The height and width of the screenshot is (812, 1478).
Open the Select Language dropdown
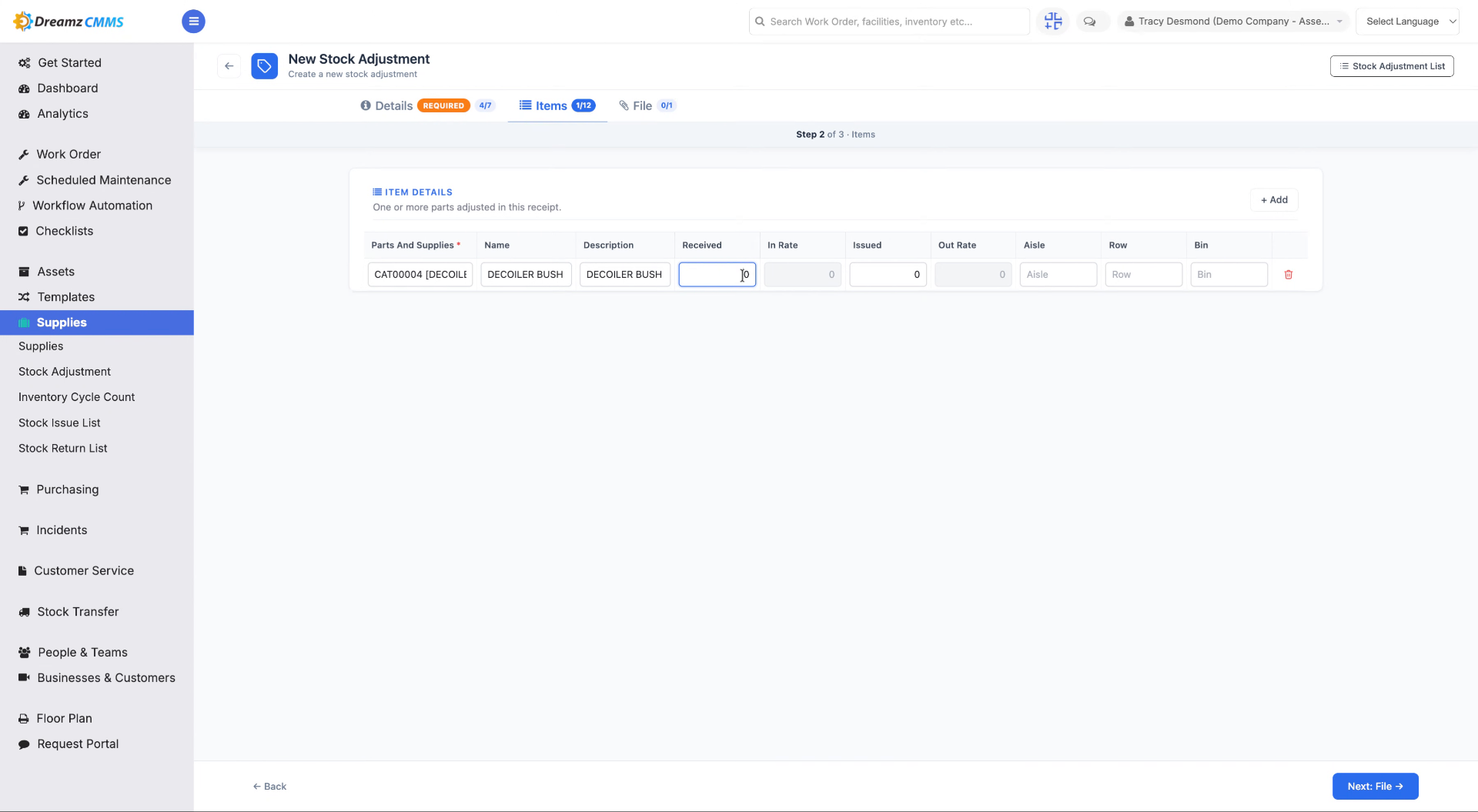(1407, 22)
